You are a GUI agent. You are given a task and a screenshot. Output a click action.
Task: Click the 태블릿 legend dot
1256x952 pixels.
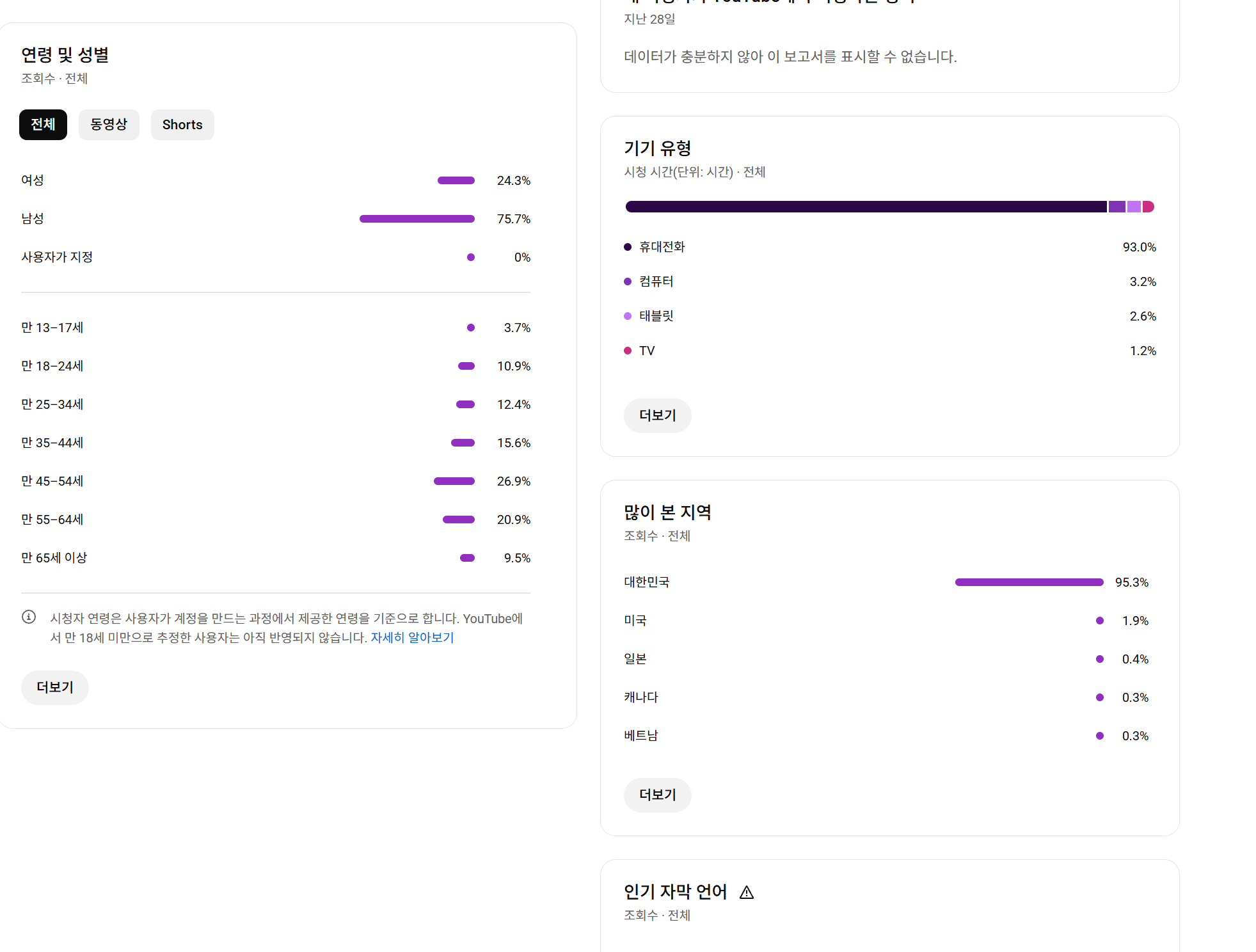(628, 316)
